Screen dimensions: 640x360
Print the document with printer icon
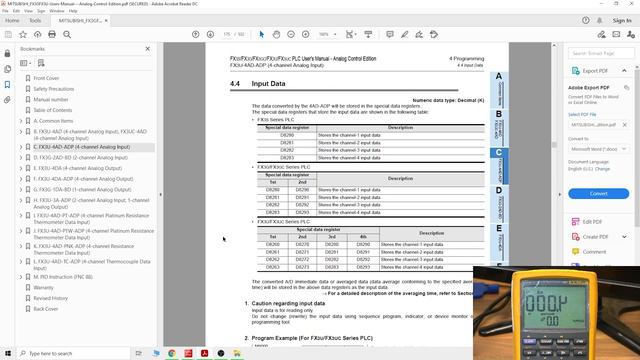52,35
